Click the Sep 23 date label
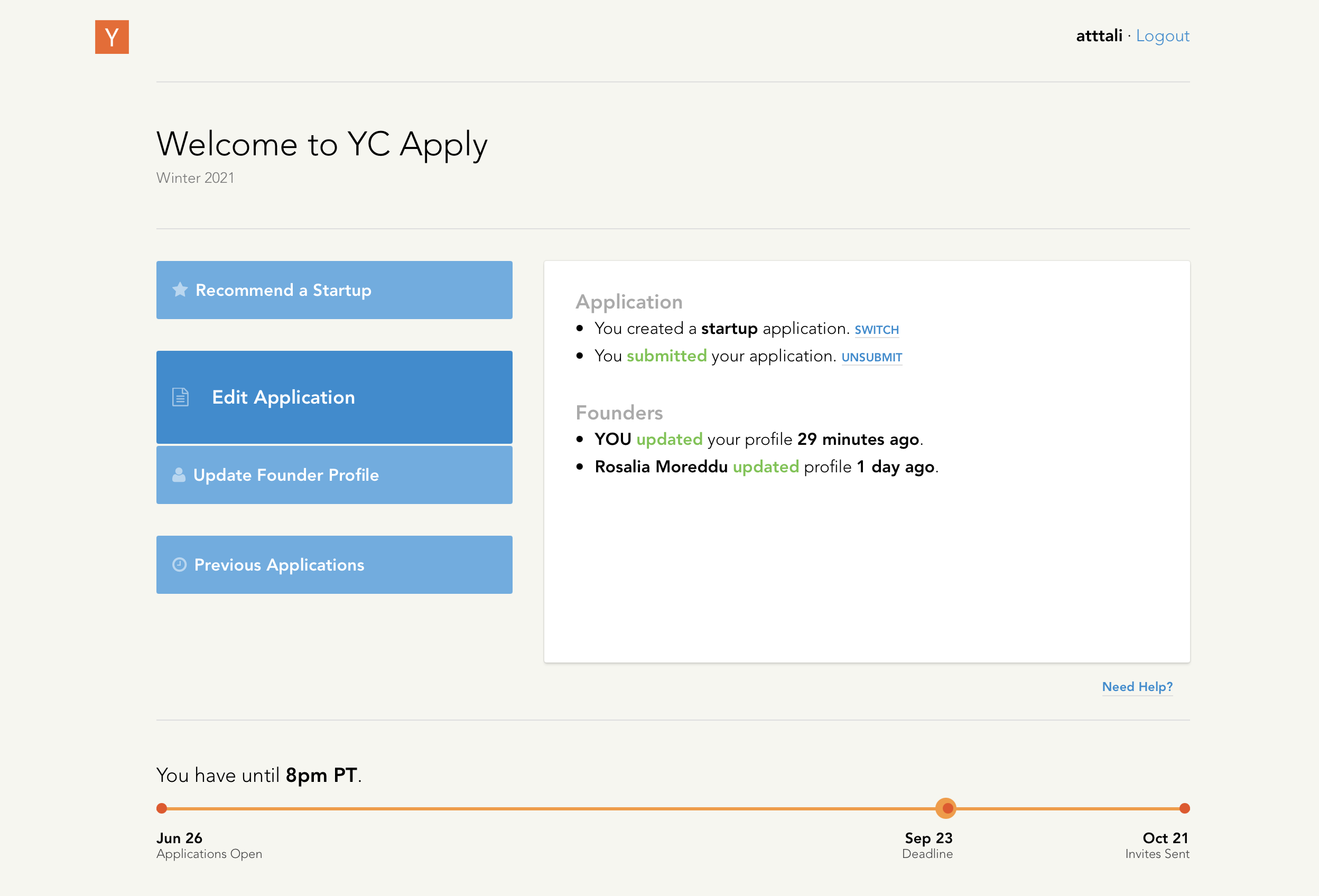 point(928,838)
